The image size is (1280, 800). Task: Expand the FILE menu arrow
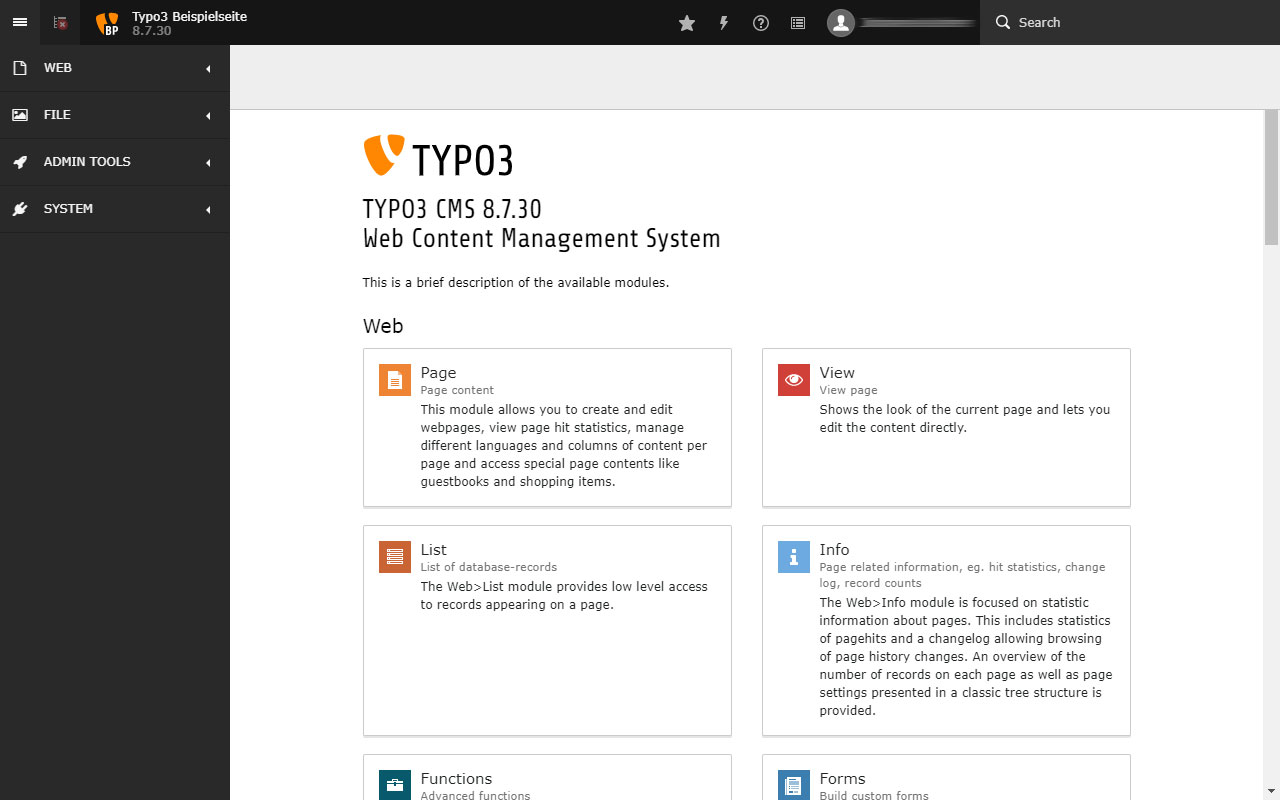tap(208, 116)
